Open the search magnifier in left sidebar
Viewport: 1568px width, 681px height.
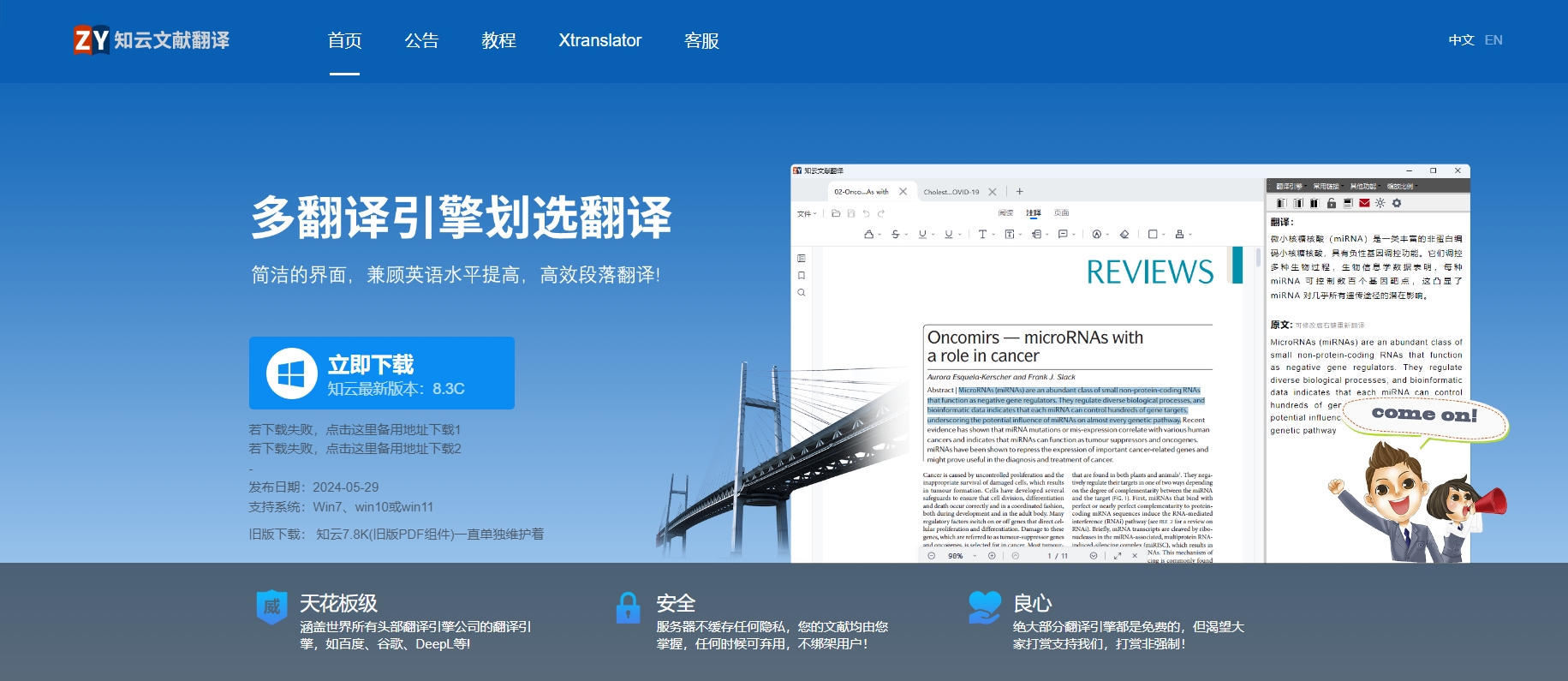pos(802,292)
